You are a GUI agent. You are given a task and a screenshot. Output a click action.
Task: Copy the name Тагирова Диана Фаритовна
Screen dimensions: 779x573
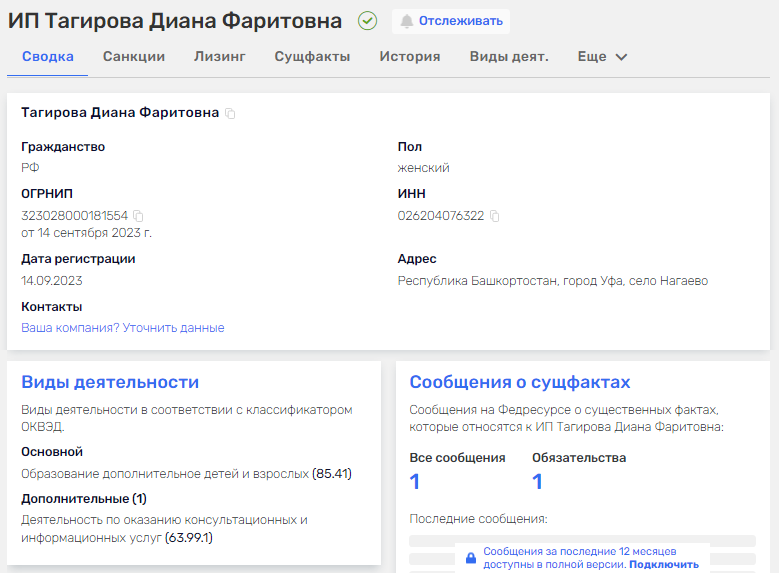click(230, 114)
